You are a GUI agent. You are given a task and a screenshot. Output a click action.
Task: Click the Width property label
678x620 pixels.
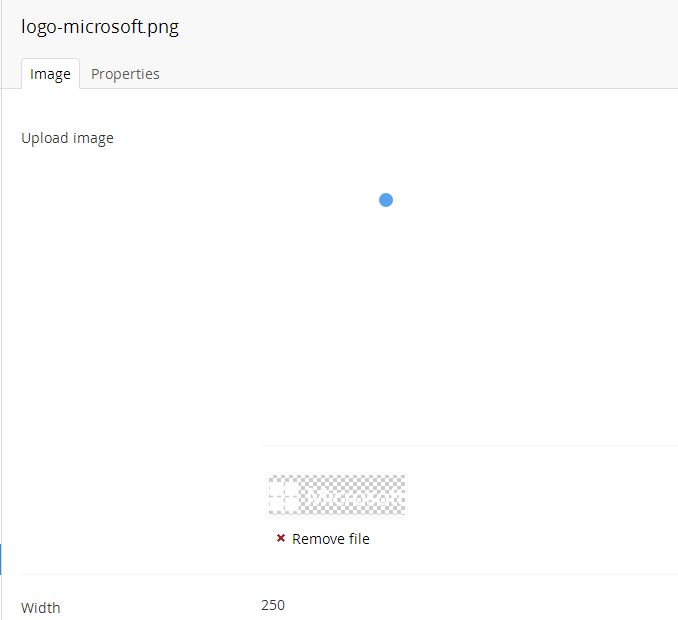click(x=41, y=607)
